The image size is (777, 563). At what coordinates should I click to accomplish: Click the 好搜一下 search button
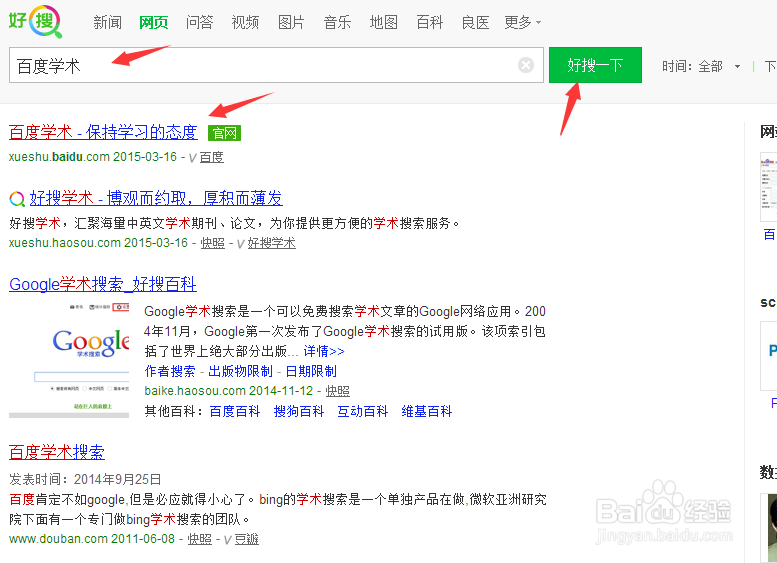point(595,65)
